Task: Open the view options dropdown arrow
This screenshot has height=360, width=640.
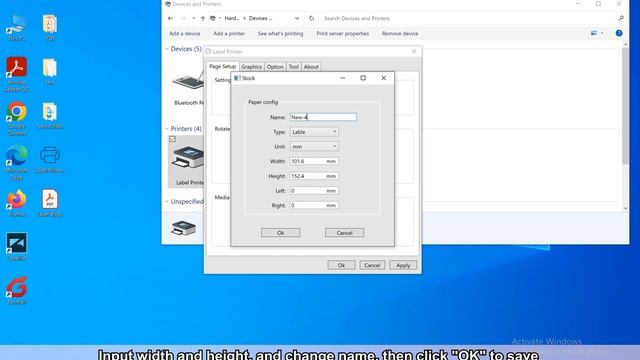Action: click(602, 33)
